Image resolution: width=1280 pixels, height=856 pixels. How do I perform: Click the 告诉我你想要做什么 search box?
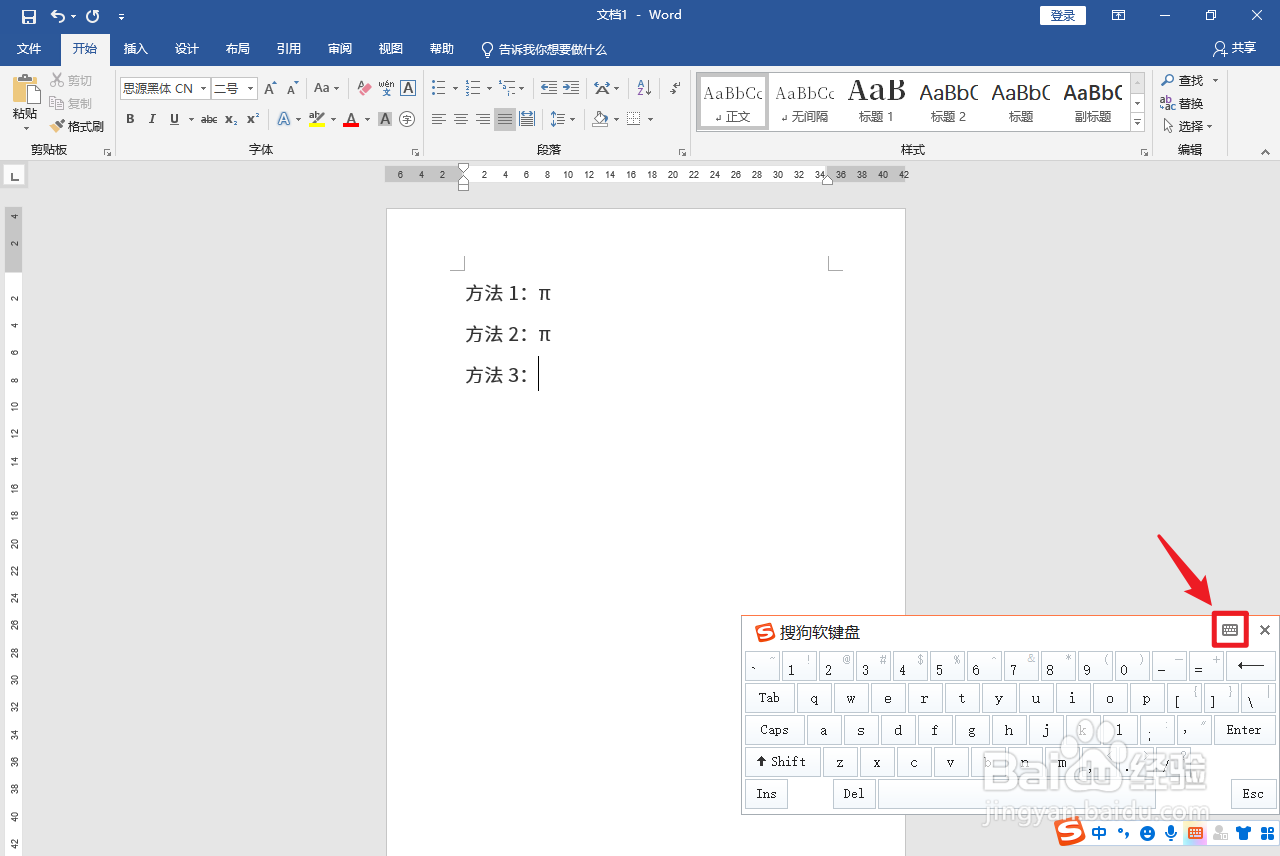tap(544, 49)
